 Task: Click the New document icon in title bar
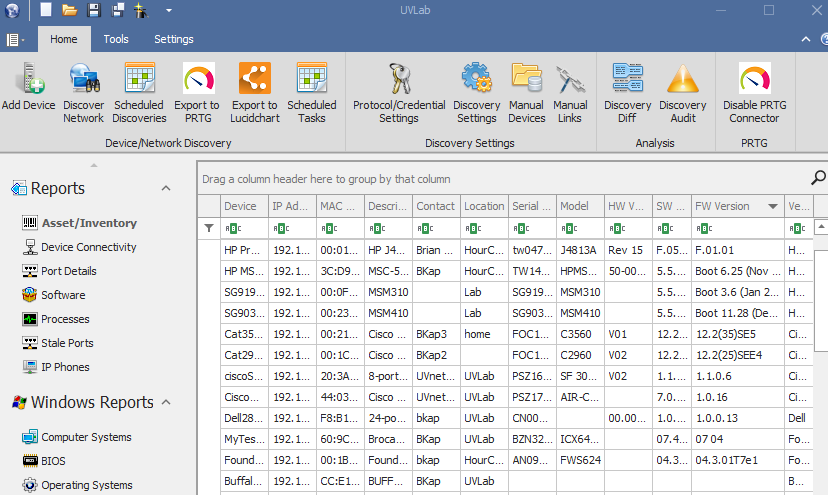pyautogui.click(x=46, y=10)
